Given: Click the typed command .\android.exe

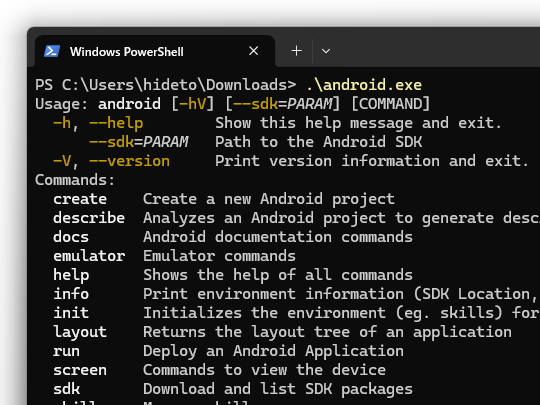Looking at the screenshot, I should click(364, 85).
